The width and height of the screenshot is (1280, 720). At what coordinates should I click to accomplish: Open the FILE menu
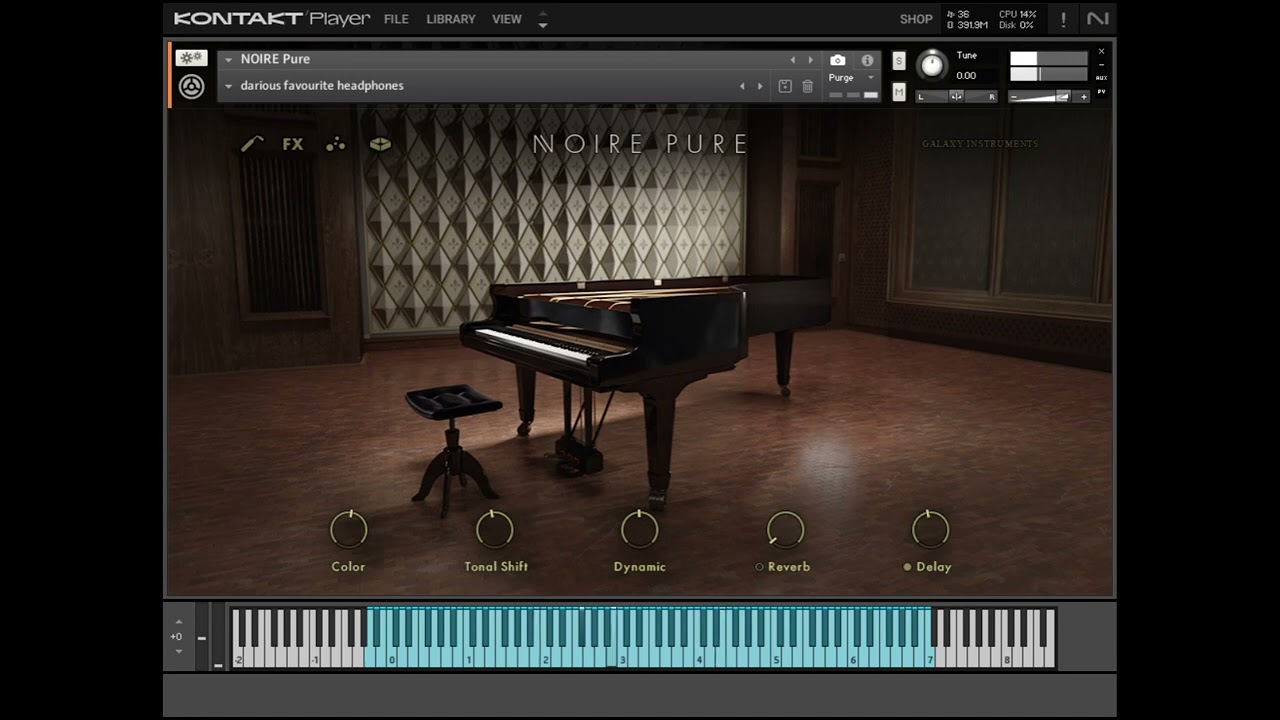tap(396, 19)
